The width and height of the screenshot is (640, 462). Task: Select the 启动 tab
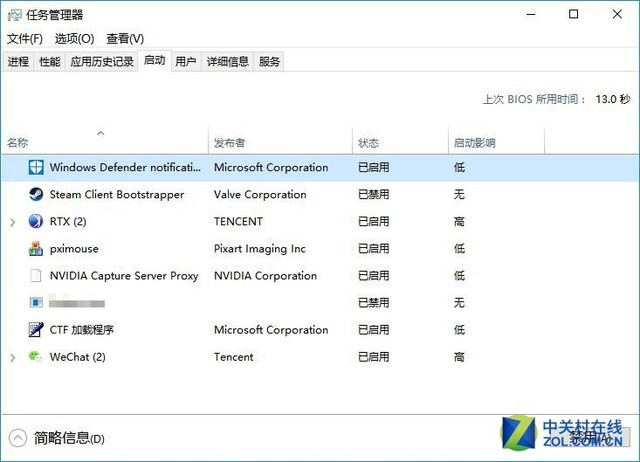[155, 60]
